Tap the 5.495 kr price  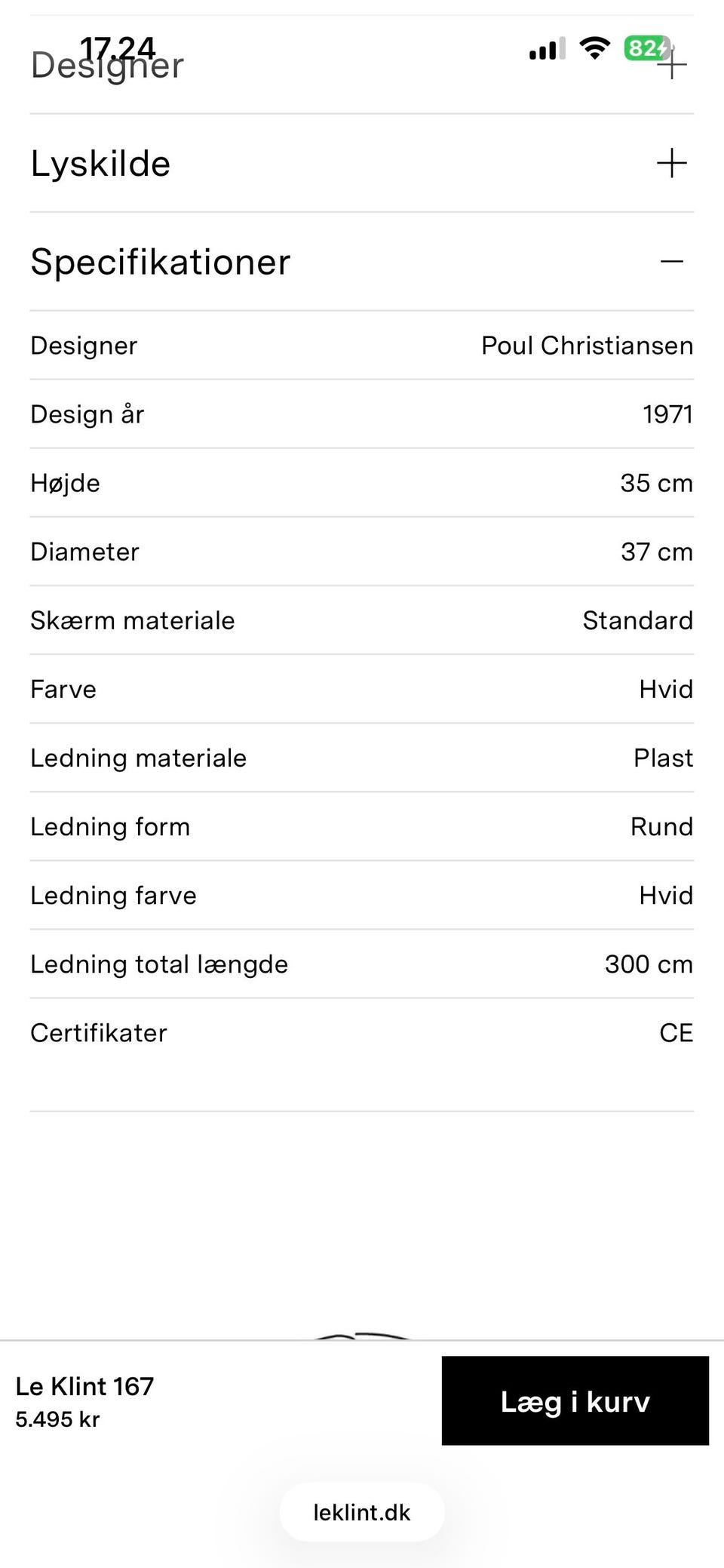point(57,1419)
